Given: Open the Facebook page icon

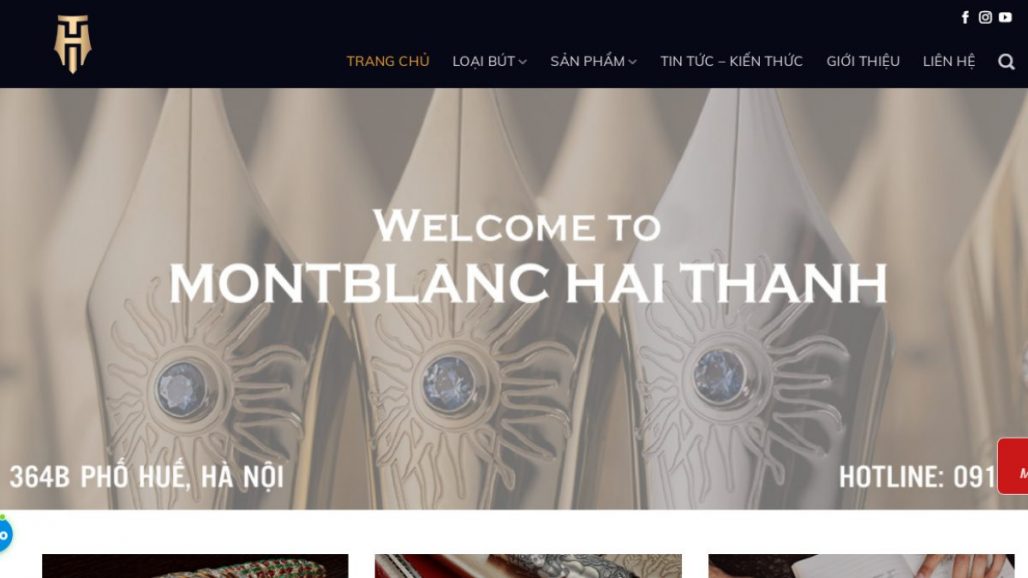Looking at the screenshot, I should point(965,18).
